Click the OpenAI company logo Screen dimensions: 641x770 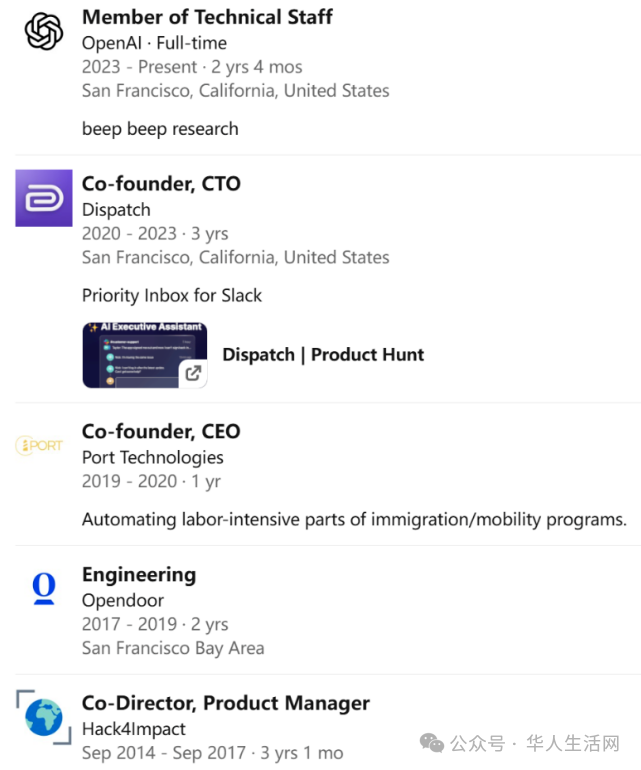(x=44, y=31)
